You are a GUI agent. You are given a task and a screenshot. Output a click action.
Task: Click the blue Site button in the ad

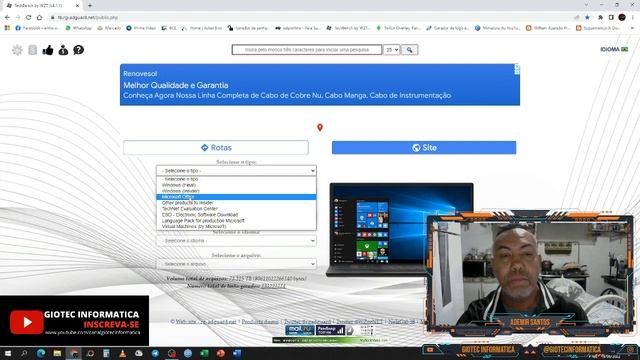point(424,148)
